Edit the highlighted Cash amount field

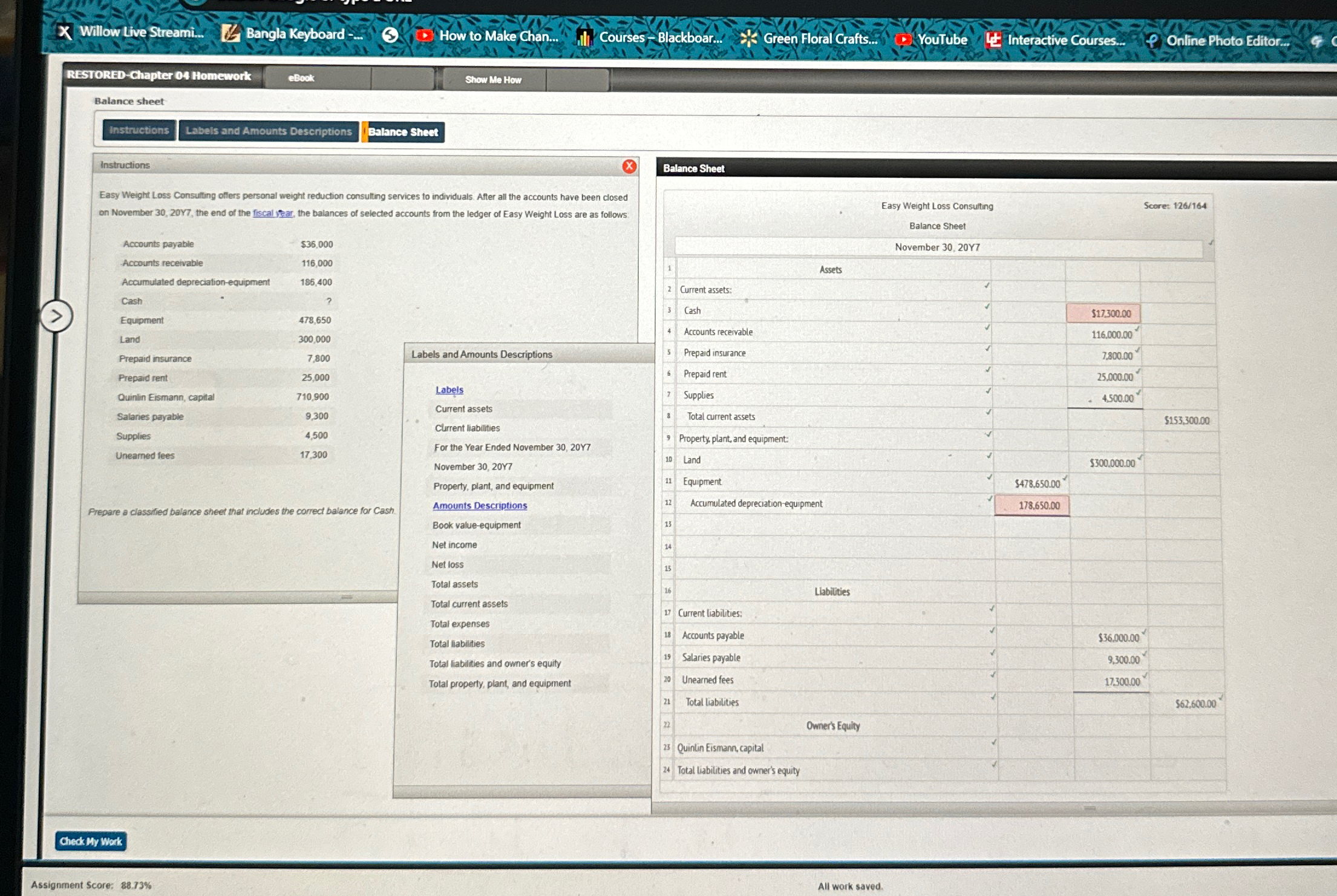coord(1103,313)
